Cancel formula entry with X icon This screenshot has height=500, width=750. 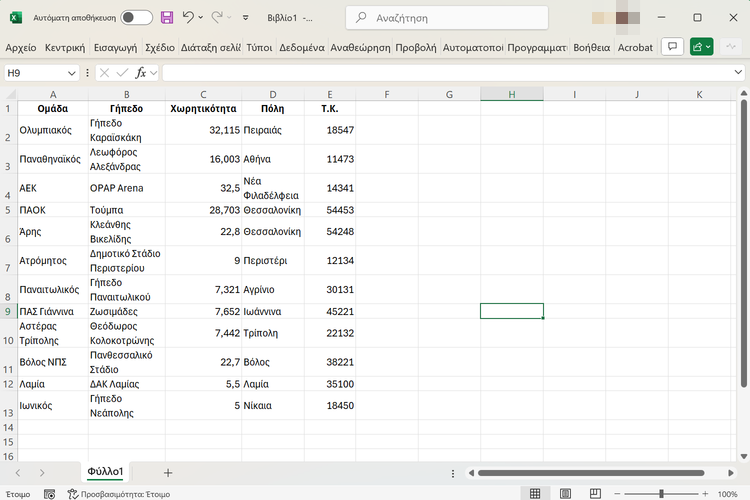[104, 73]
